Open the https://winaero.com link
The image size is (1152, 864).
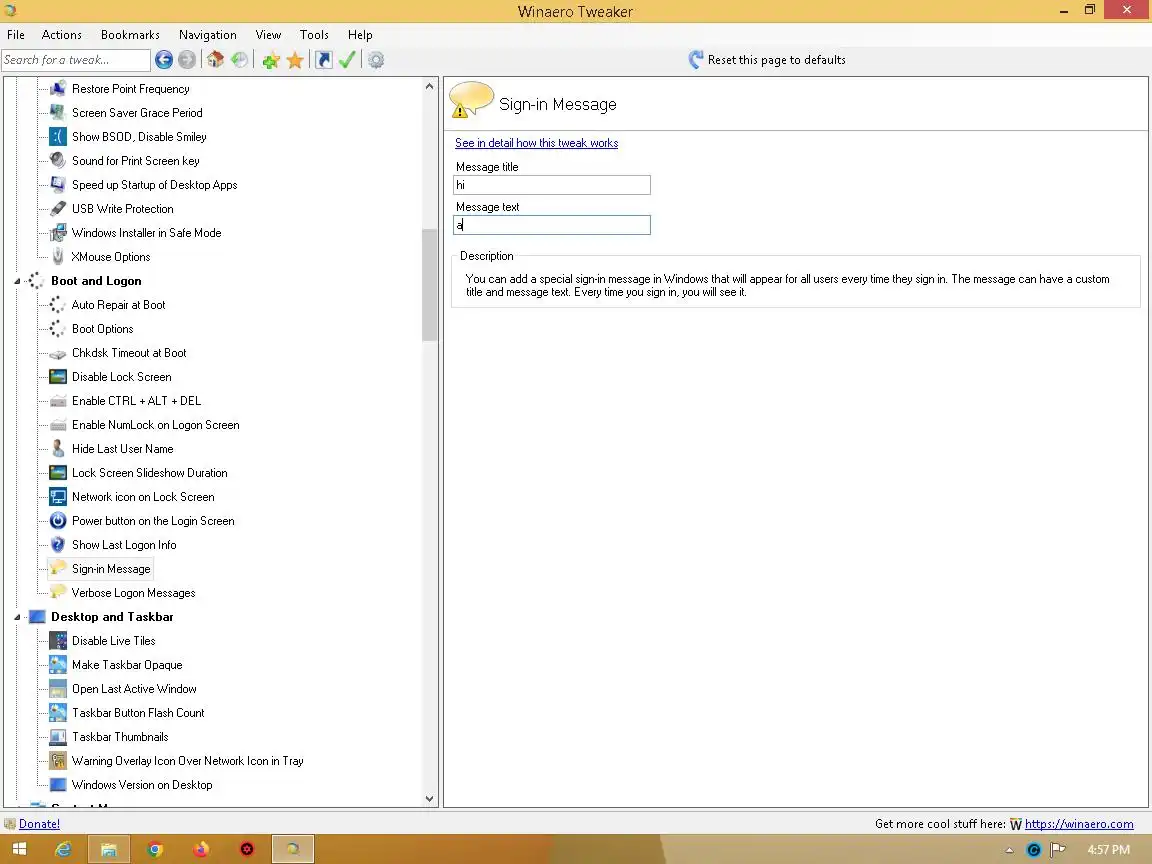(x=1079, y=824)
